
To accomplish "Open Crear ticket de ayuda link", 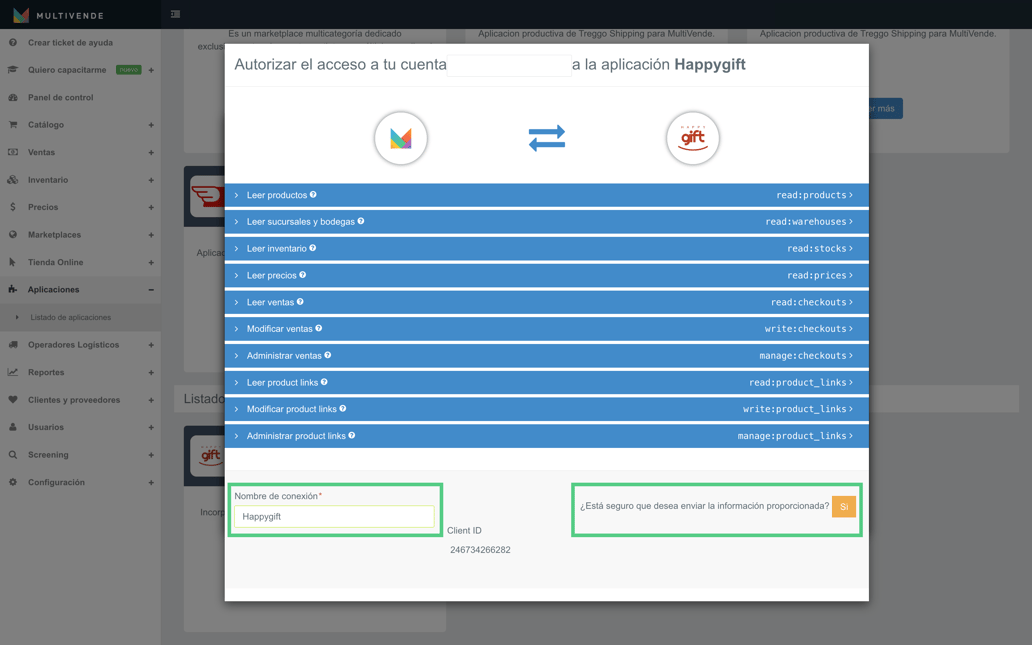I will (x=70, y=42).
